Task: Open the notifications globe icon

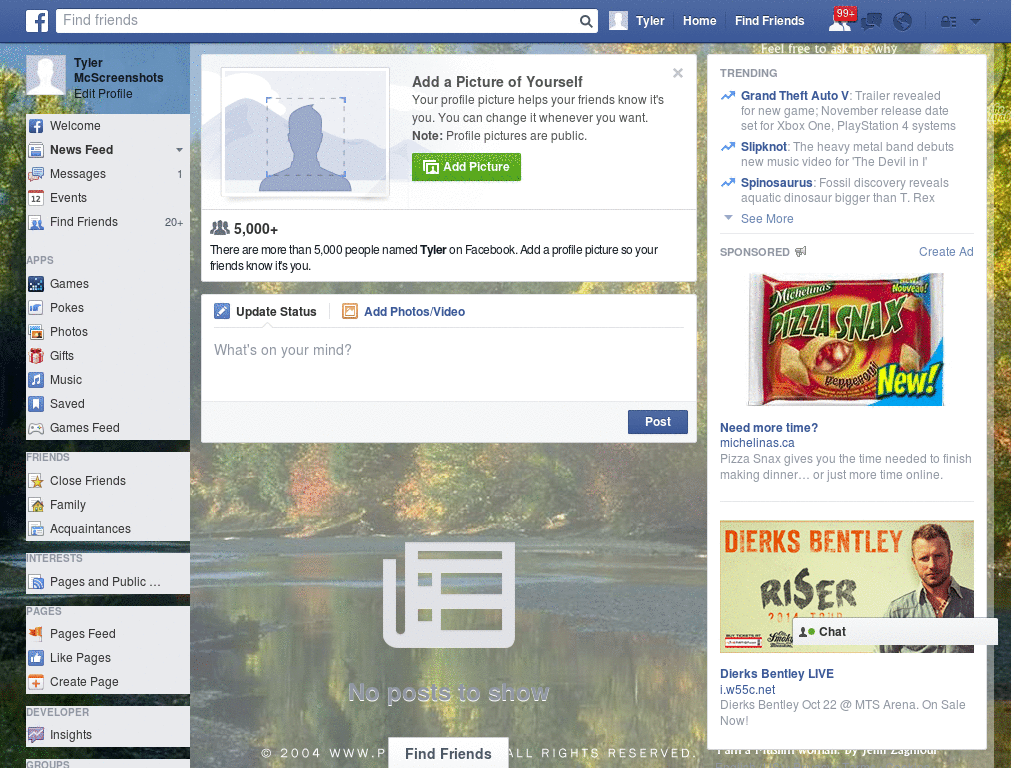Action: pyautogui.click(x=903, y=22)
